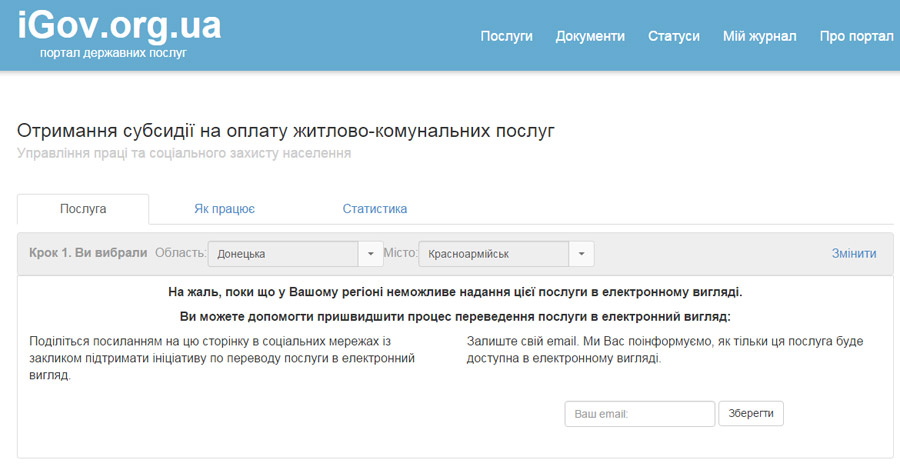Focus the 'Ваш email' input field
This screenshot has height=475, width=900.
pyautogui.click(x=639, y=414)
